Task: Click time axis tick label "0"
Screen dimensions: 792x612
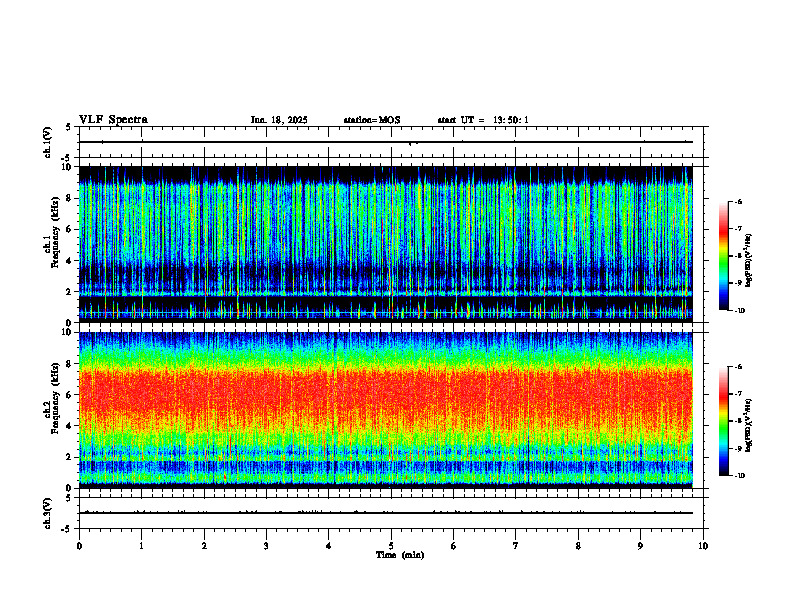Action: pyautogui.click(x=79, y=546)
